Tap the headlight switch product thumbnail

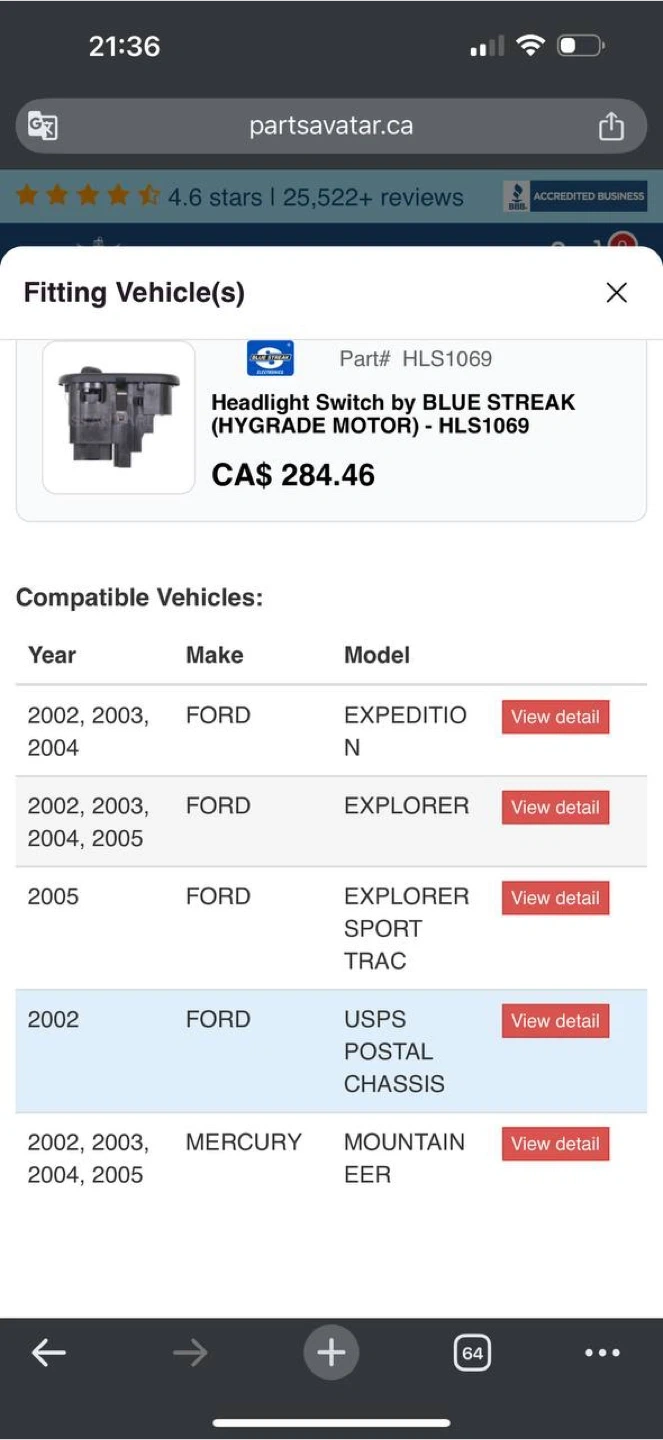coord(119,417)
